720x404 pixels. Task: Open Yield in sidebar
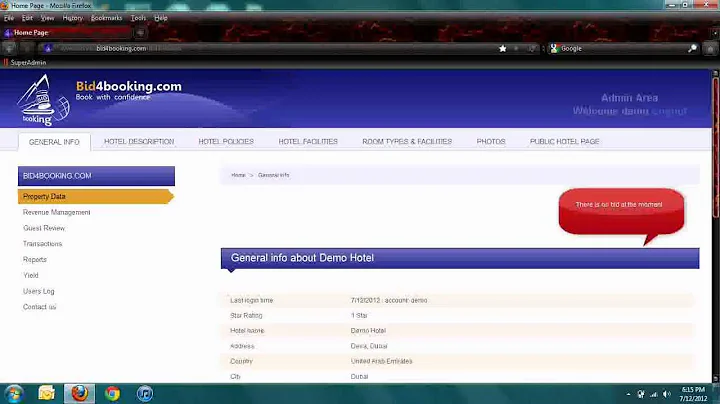(31, 275)
